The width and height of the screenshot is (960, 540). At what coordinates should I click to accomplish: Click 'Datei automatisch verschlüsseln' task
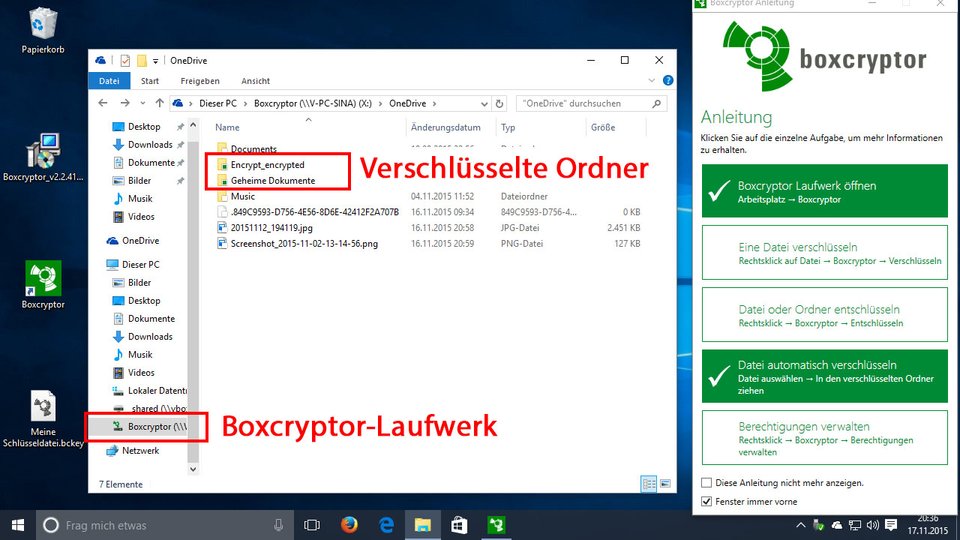(x=825, y=377)
